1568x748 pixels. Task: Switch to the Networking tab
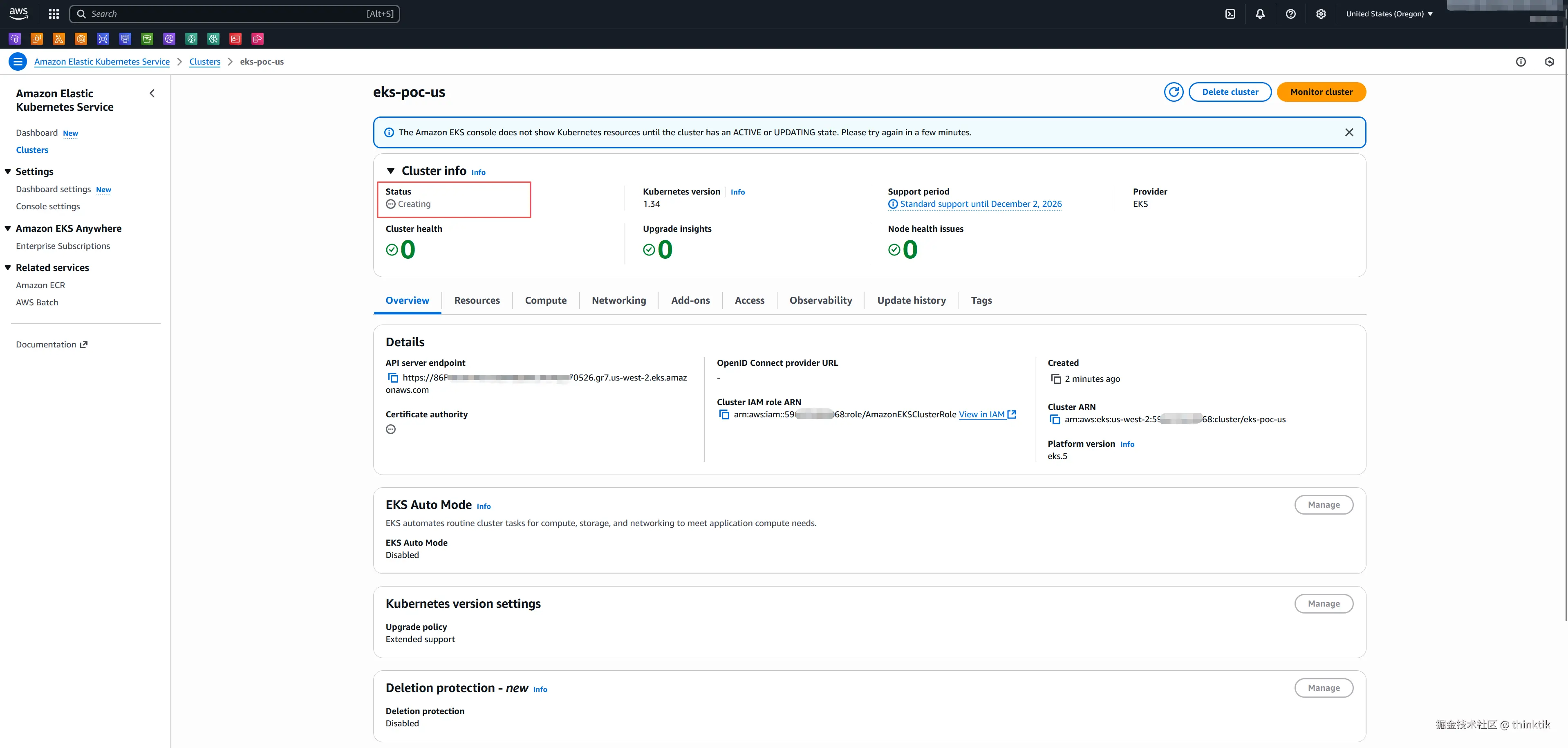(x=618, y=300)
